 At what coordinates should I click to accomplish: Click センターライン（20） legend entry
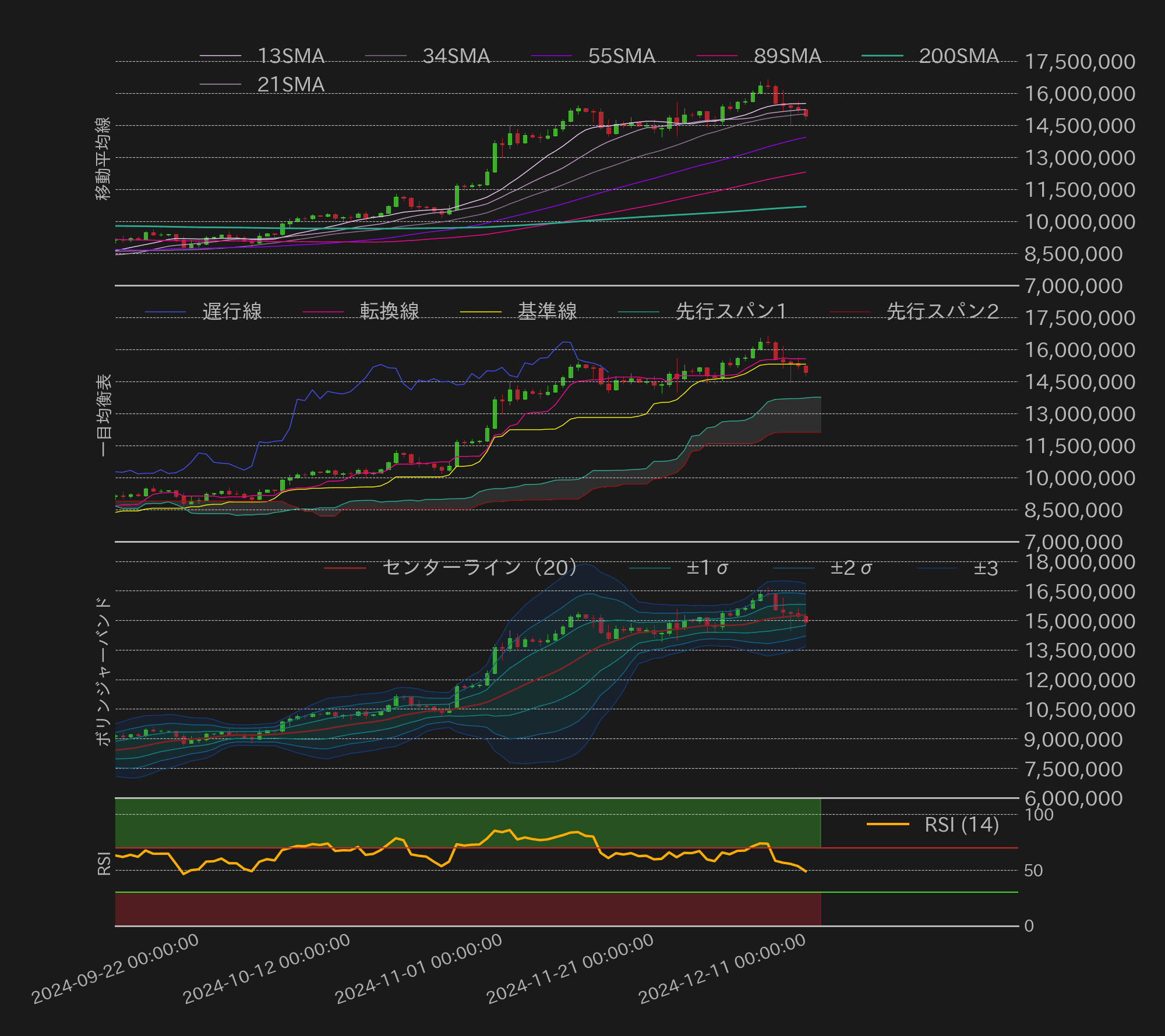tap(479, 567)
